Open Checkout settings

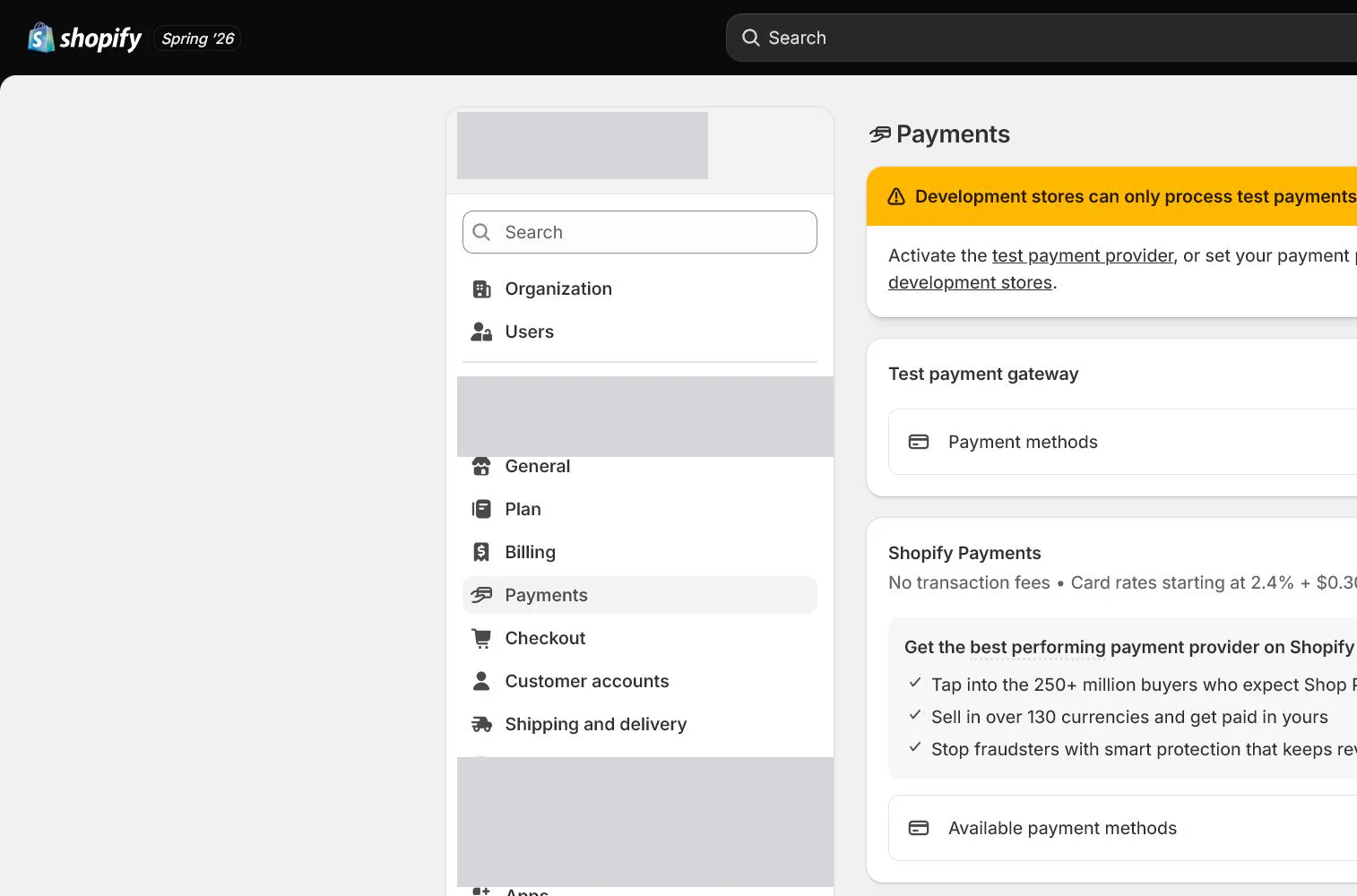tap(640, 638)
